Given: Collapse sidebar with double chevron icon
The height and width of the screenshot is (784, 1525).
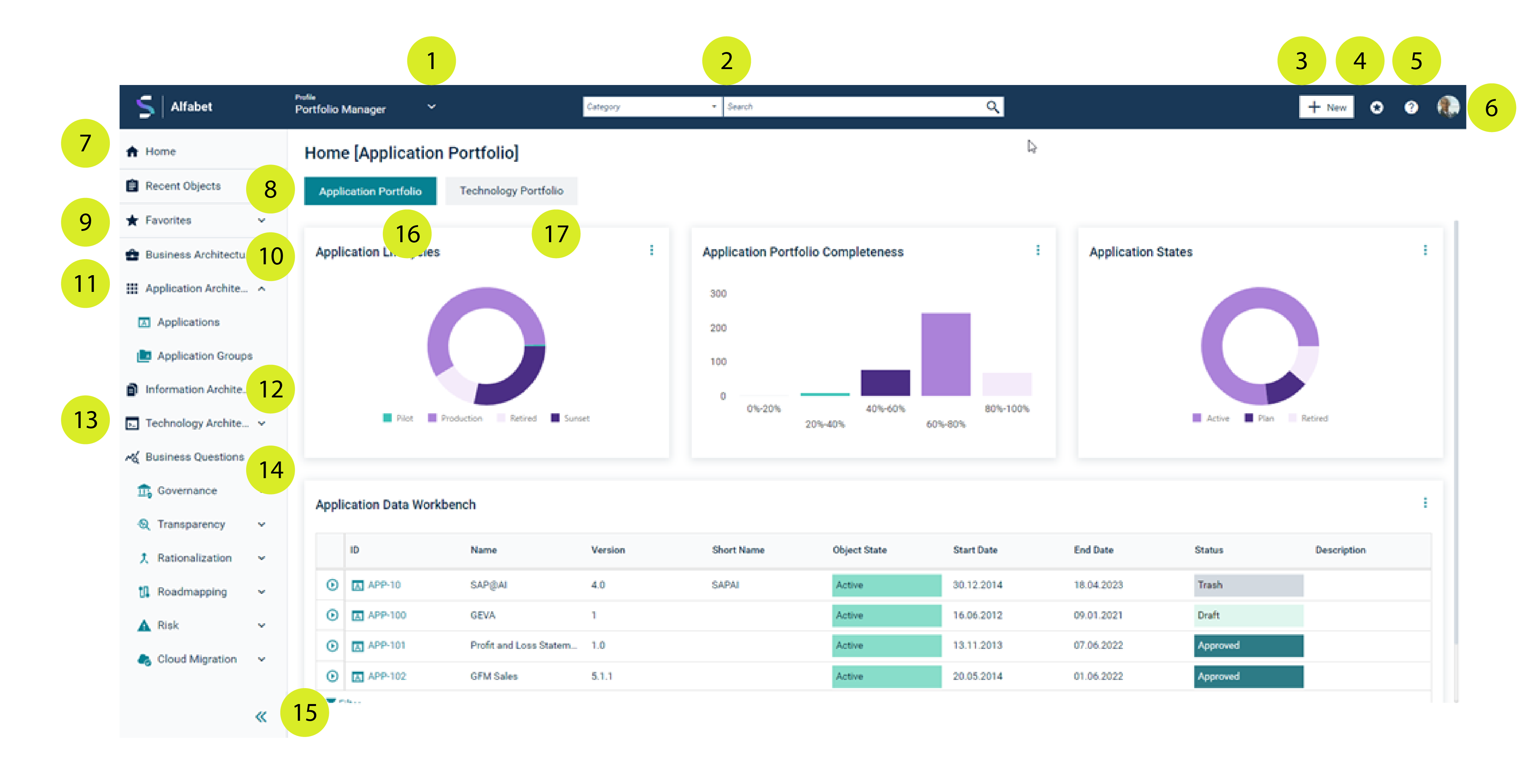Looking at the screenshot, I should (261, 716).
